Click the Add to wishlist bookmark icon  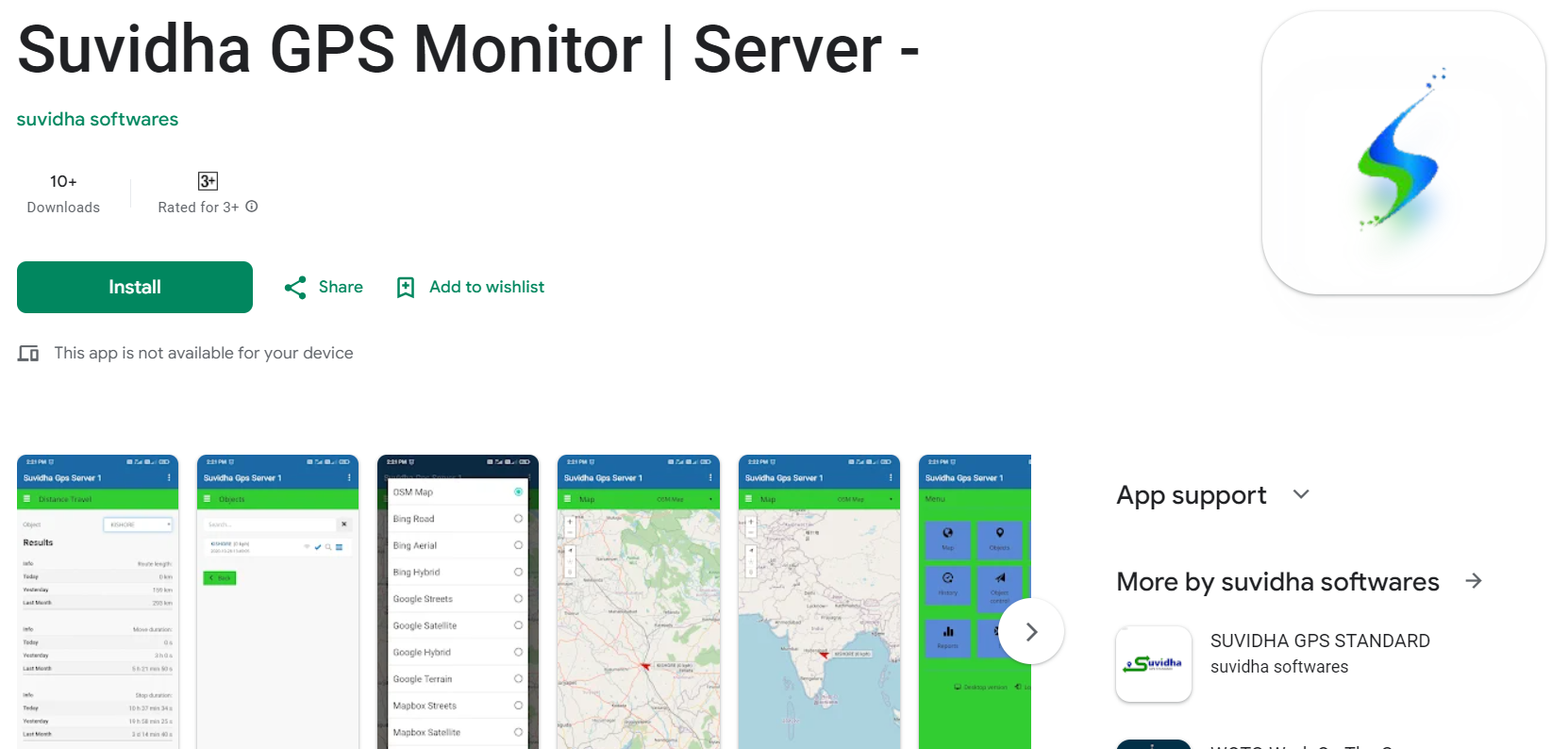click(406, 288)
